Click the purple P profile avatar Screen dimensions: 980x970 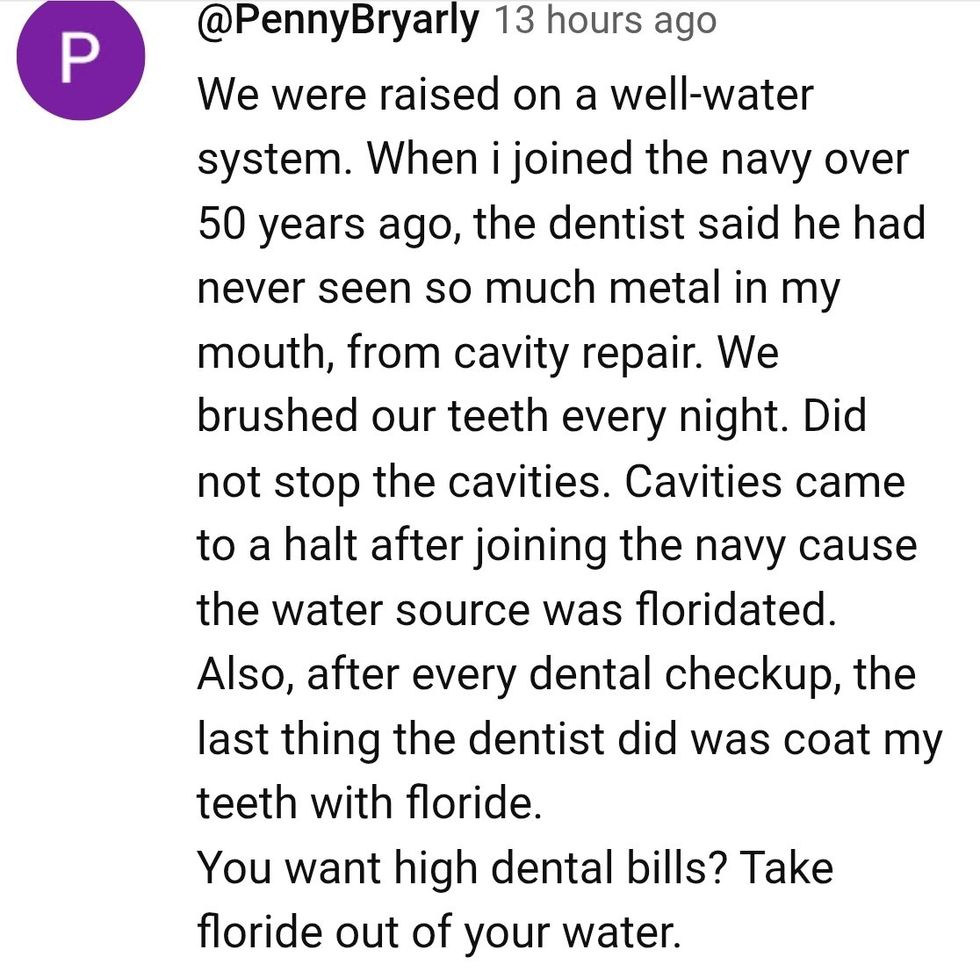point(82,58)
